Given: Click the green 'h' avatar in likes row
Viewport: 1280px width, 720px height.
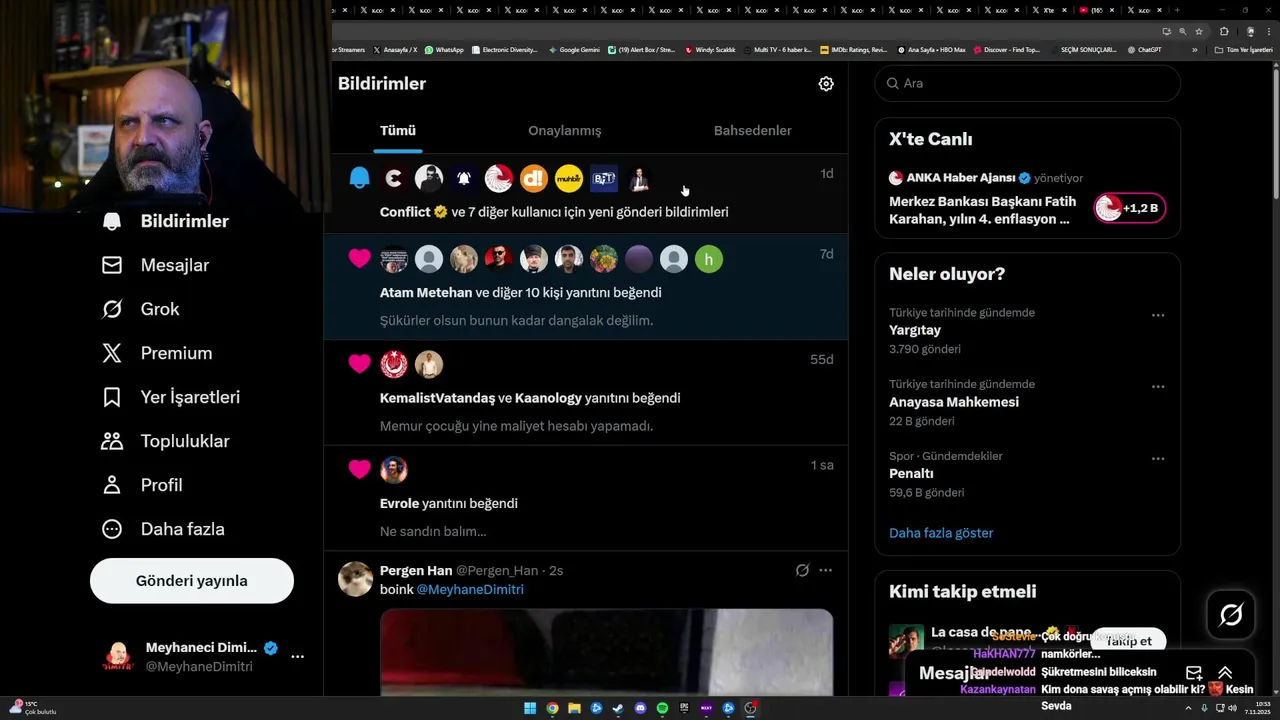Looking at the screenshot, I should click(709, 259).
